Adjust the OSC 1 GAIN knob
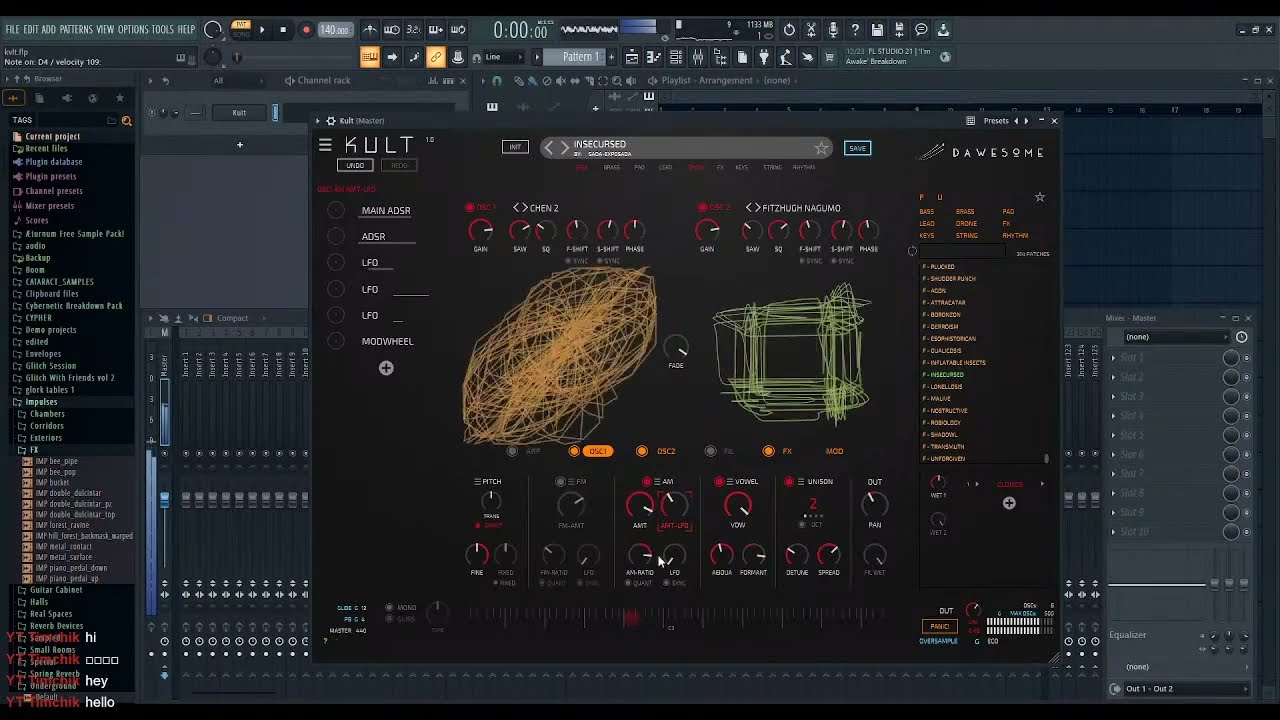Viewport: 1280px width, 720px height. (x=481, y=231)
